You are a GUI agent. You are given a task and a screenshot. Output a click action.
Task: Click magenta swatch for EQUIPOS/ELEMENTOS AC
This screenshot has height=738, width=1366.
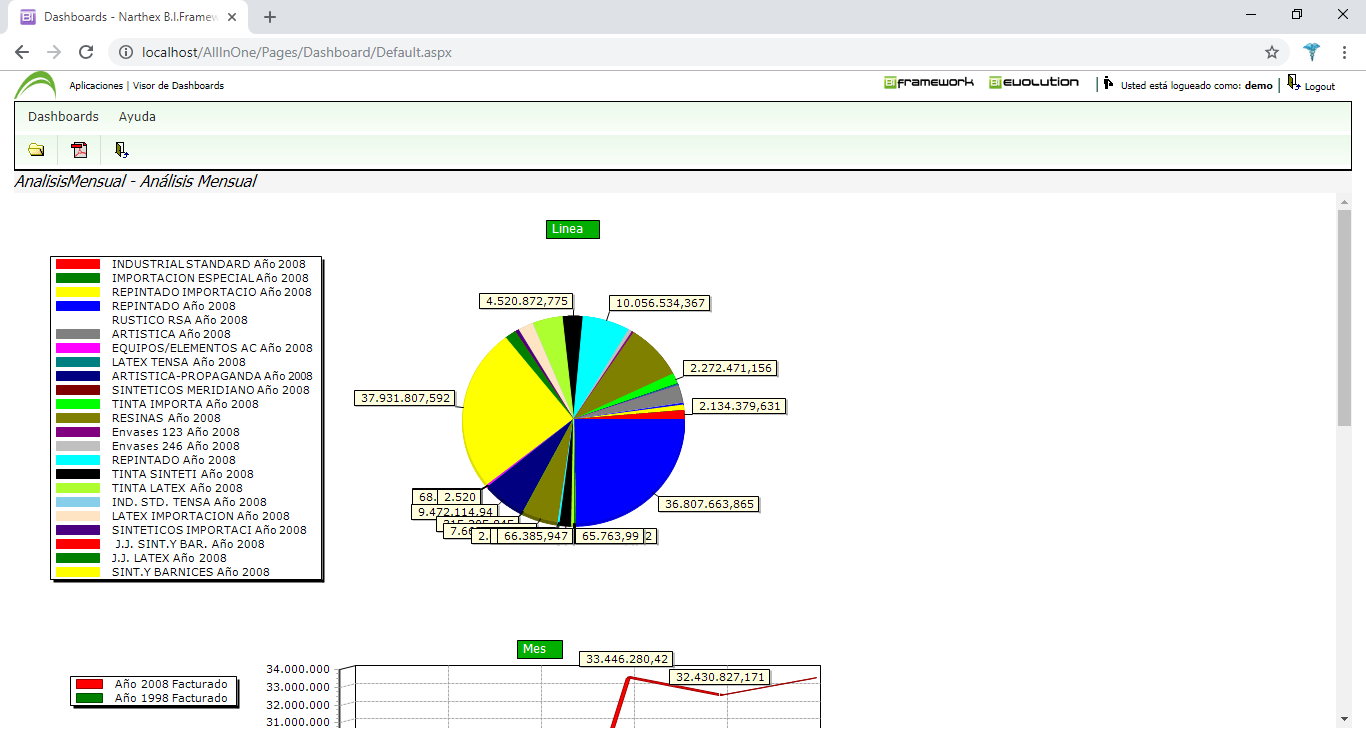pyautogui.click(x=78, y=348)
